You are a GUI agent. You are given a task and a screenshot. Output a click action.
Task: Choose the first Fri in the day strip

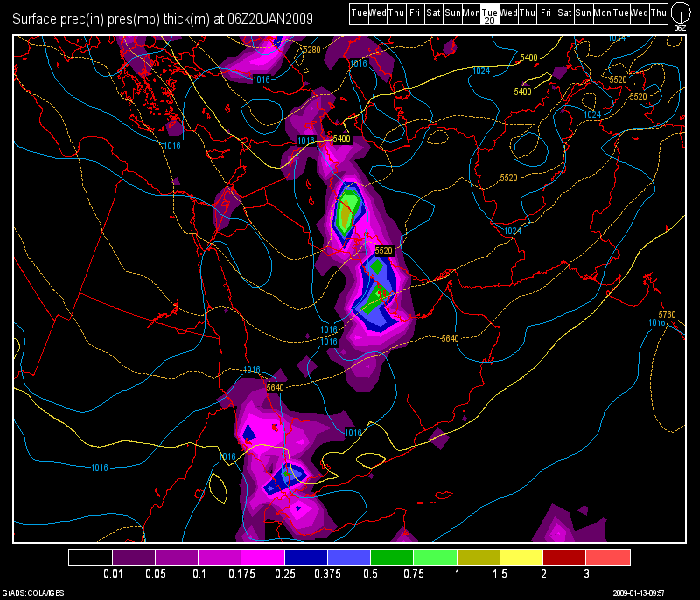pos(414,13)
